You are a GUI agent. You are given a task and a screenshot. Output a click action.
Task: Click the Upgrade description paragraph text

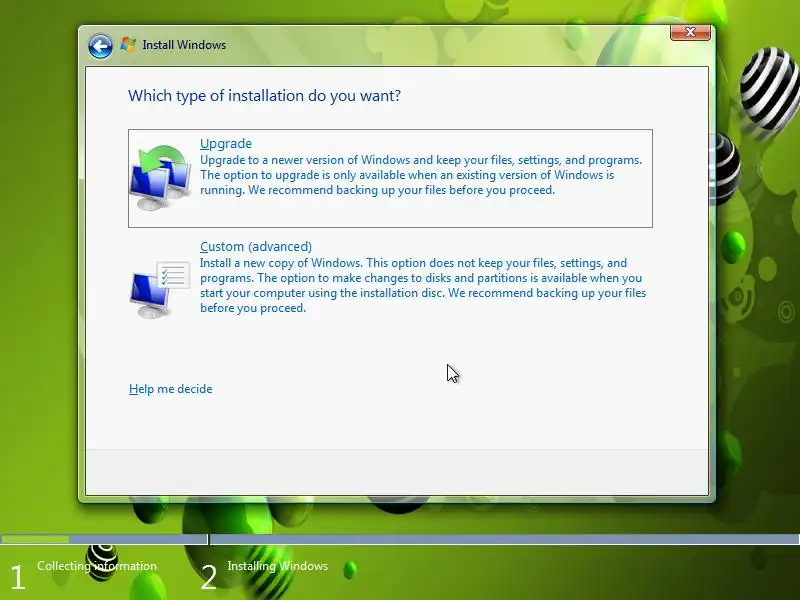(x=421, y=174)
